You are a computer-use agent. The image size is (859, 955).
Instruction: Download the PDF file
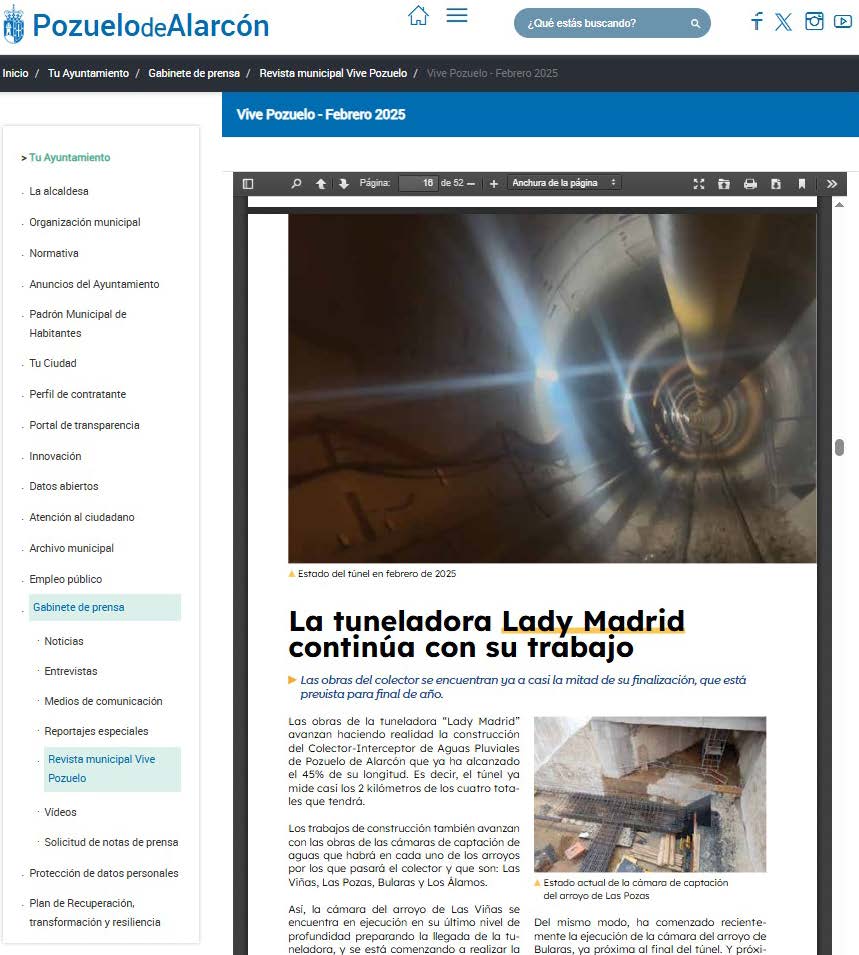(x=776, y=184)
